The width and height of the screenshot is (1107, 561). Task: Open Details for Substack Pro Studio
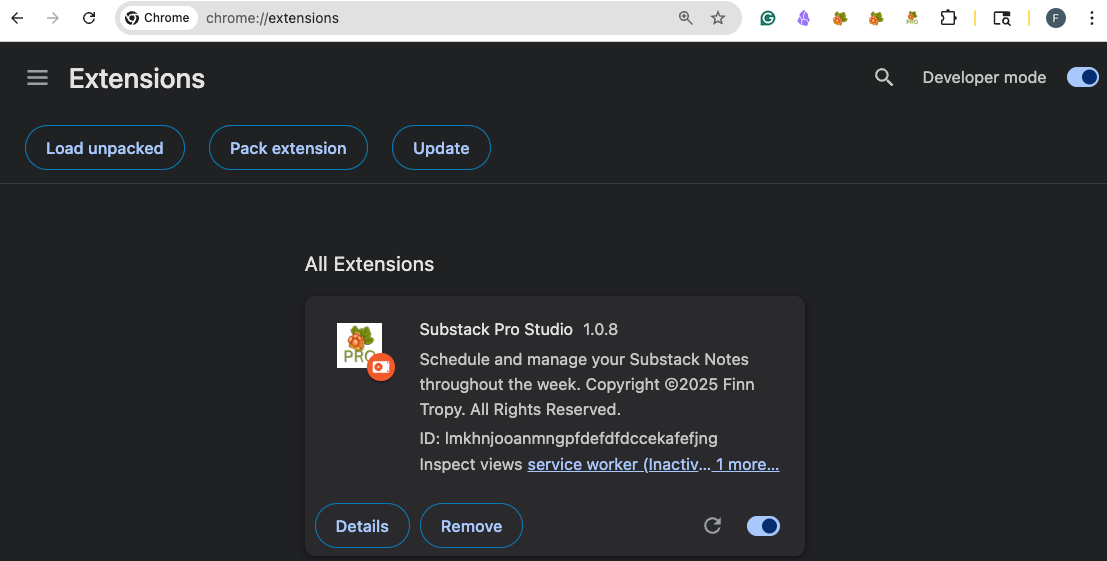(362, 526)
